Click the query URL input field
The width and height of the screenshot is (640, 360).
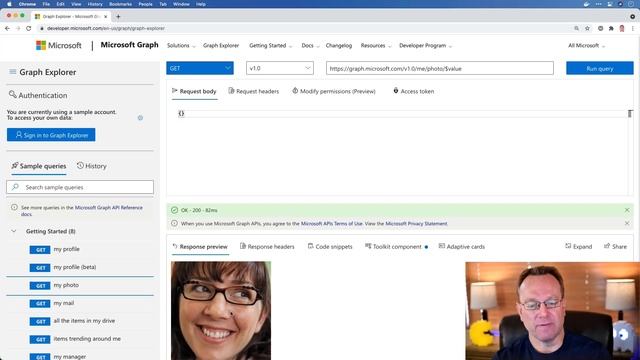coord(440,68)
